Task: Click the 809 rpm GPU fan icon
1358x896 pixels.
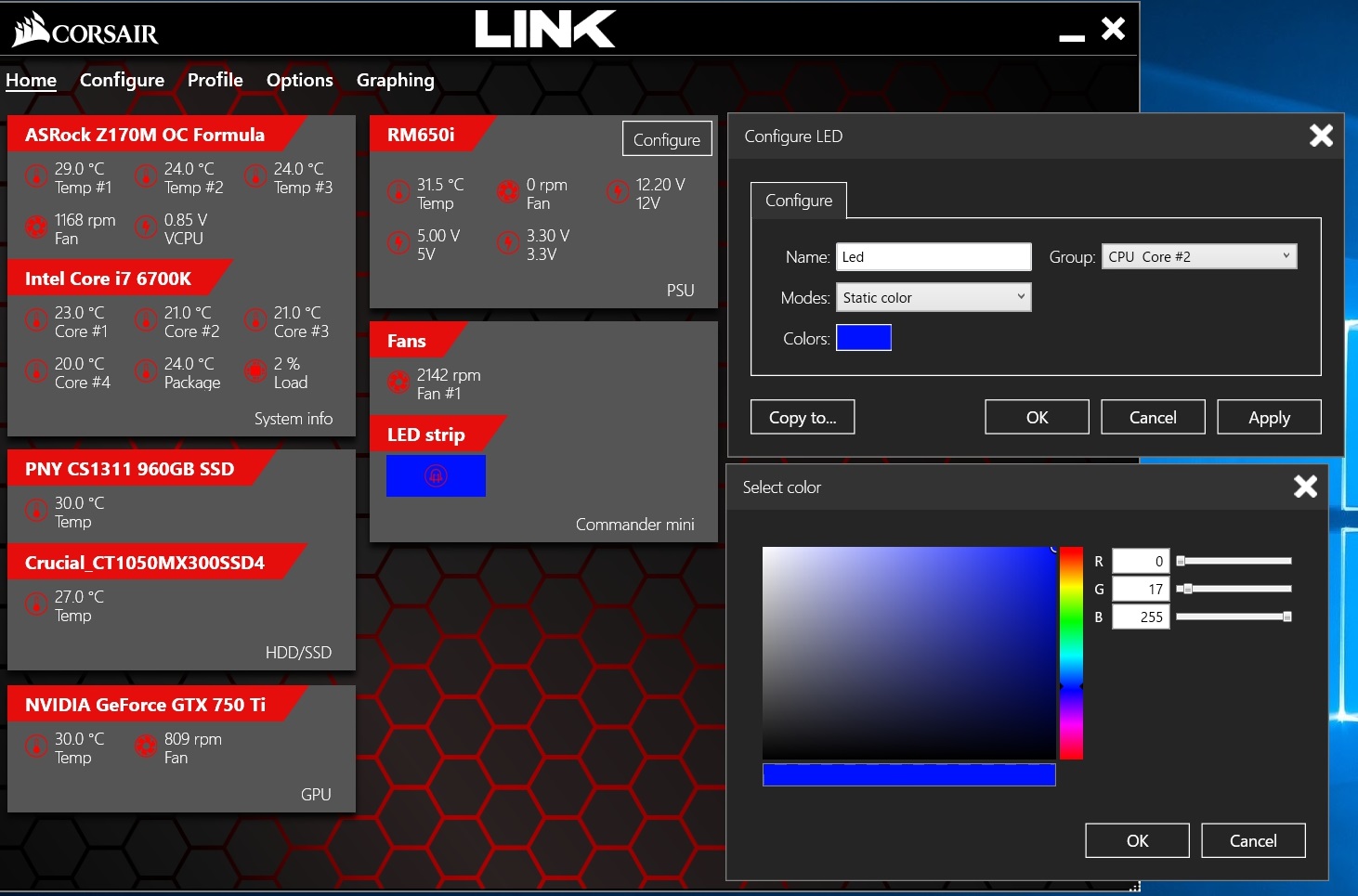Action: tap(146, 746)
